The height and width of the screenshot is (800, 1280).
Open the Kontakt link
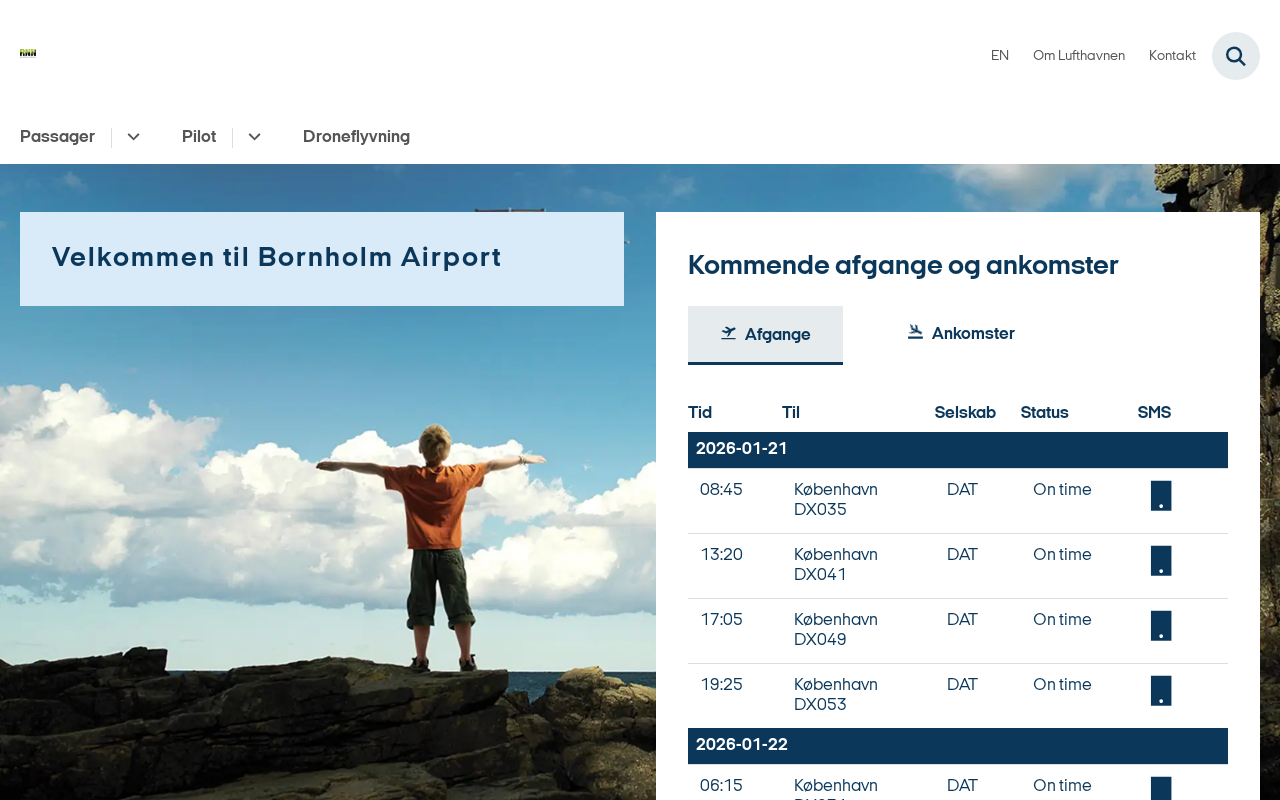pos(1172,56)
